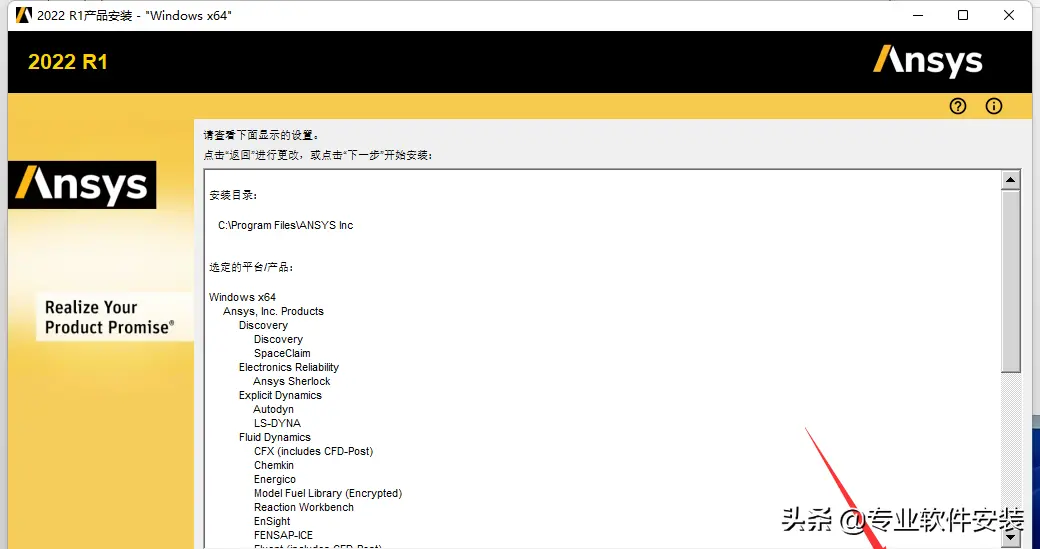Close the installer window
This screenshot has width=1040, height=549.
[1009, 15]
